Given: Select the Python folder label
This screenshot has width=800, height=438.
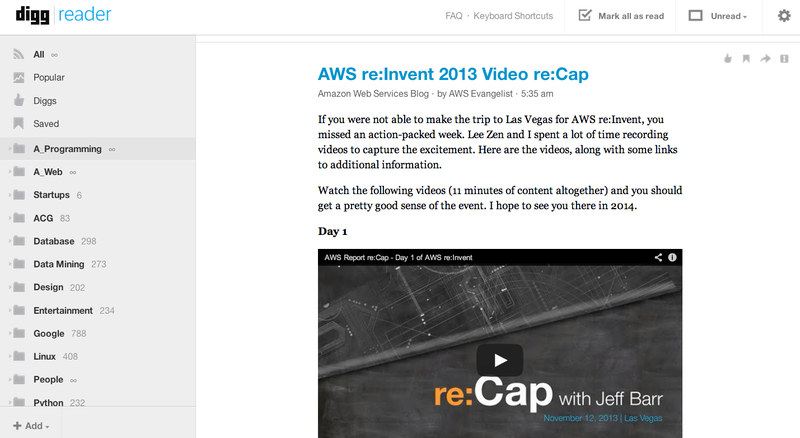Looking at the screenshot, I should [48, 402].
